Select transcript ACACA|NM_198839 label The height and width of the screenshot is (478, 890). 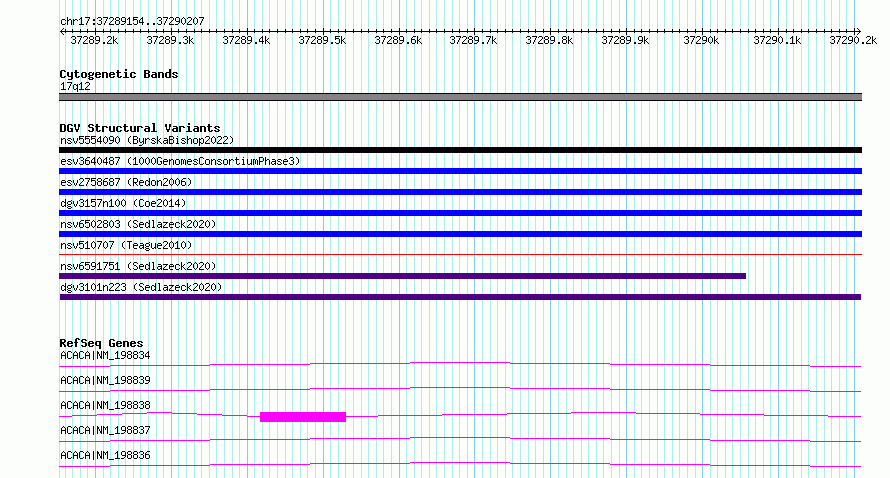pos(105,380)
